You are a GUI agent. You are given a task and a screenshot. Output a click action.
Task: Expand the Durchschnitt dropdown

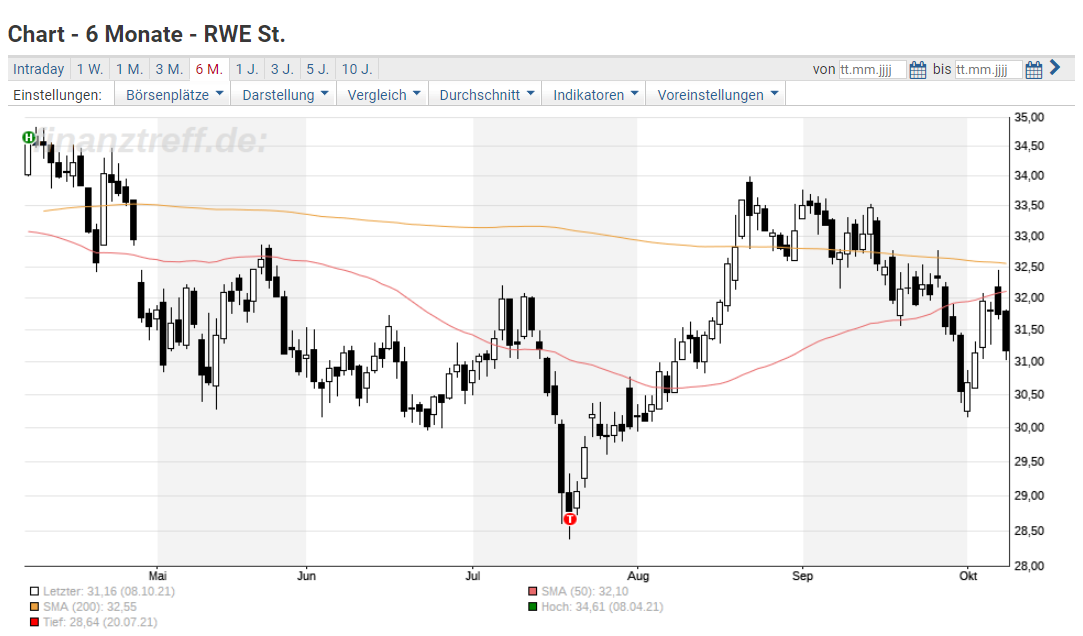point(486,95)
